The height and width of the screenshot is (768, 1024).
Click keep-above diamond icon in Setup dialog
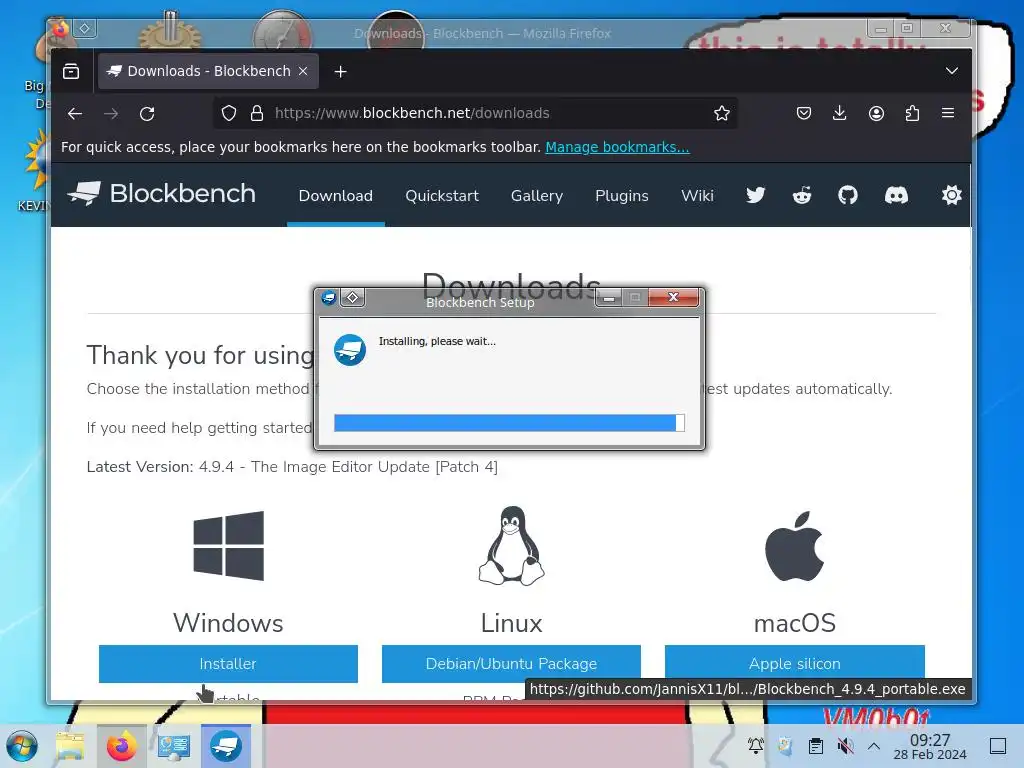pyautogui.click(x=353, y=298)
